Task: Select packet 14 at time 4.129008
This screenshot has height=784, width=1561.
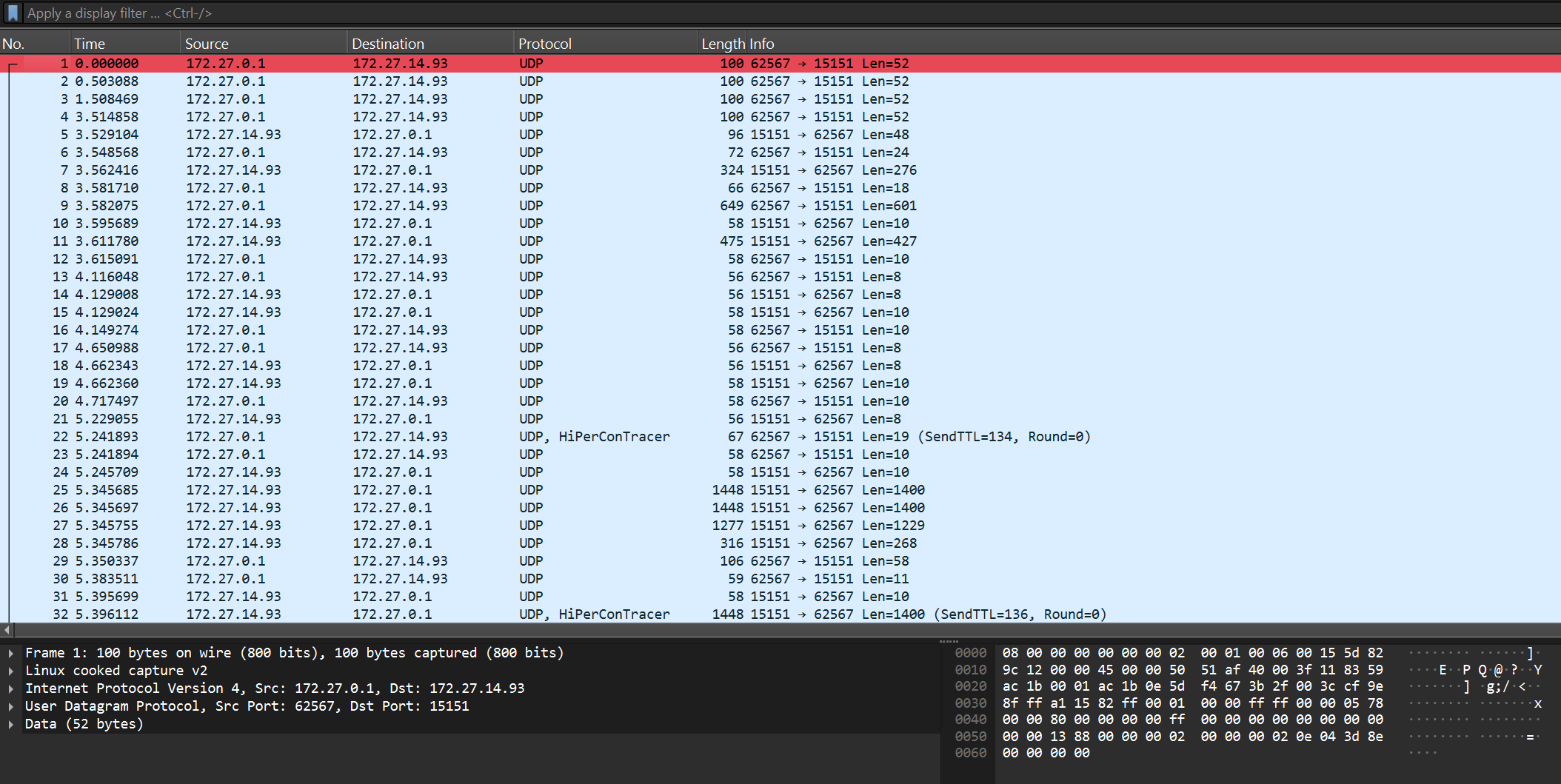Action: [x=780, y=295]
